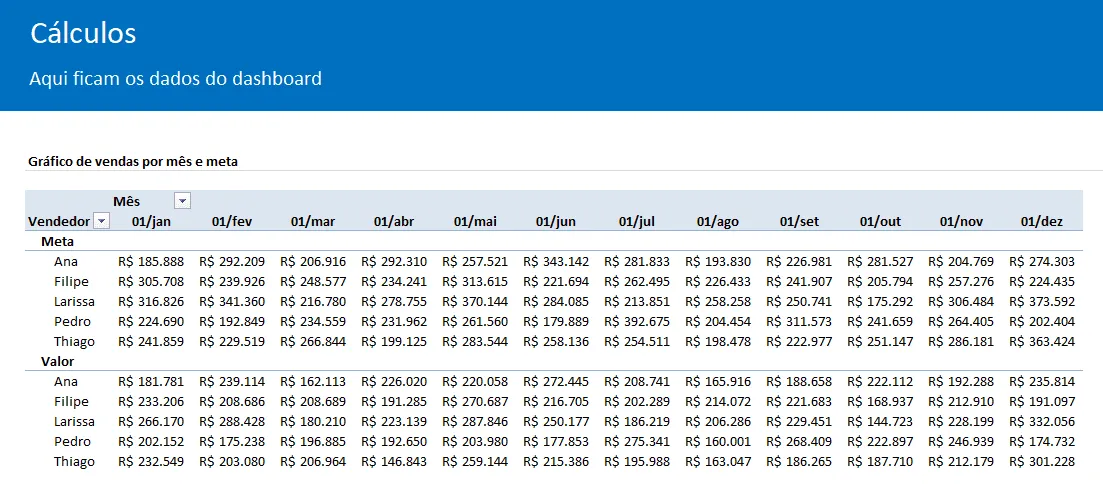
Task: Click the Cálculos title text
Action: pyautogui.click(x=83, y=34)
